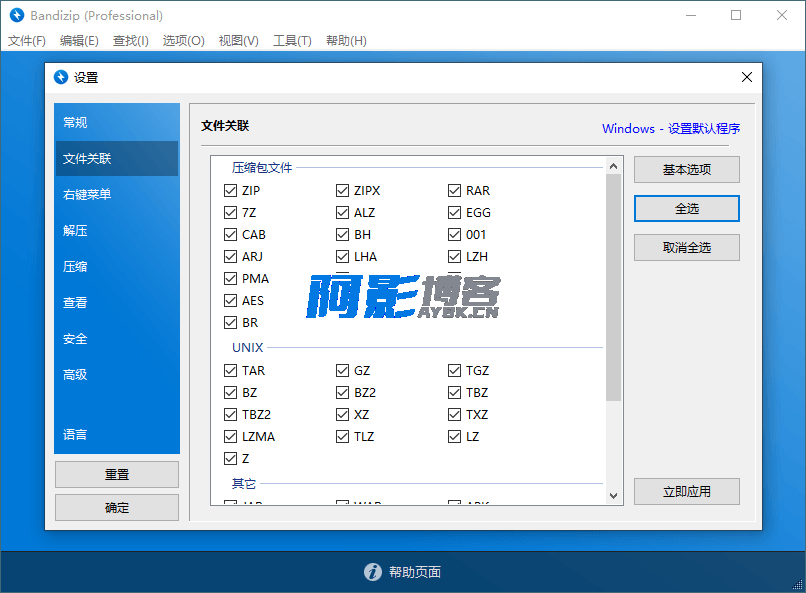Open the 编辑(E) menu
This screenshot has height=593, width=806.
79,41
